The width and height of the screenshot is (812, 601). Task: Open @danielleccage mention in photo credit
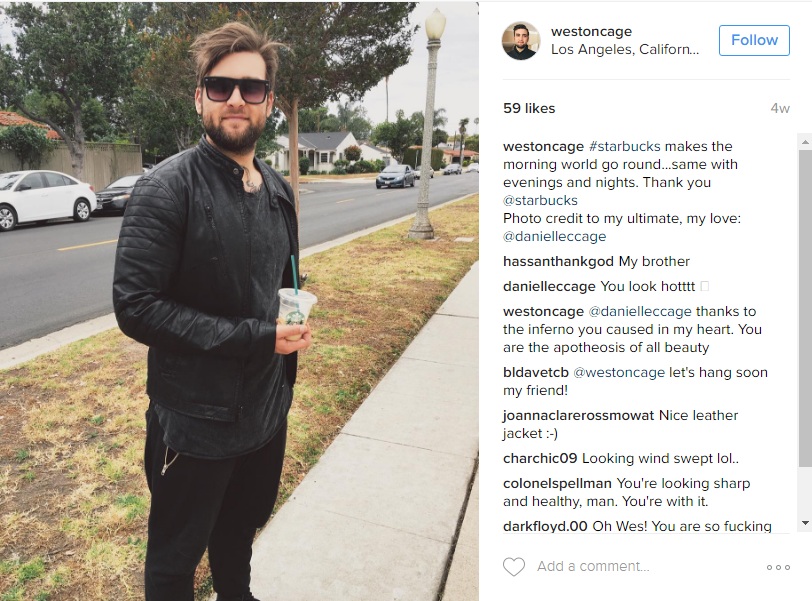554,237
